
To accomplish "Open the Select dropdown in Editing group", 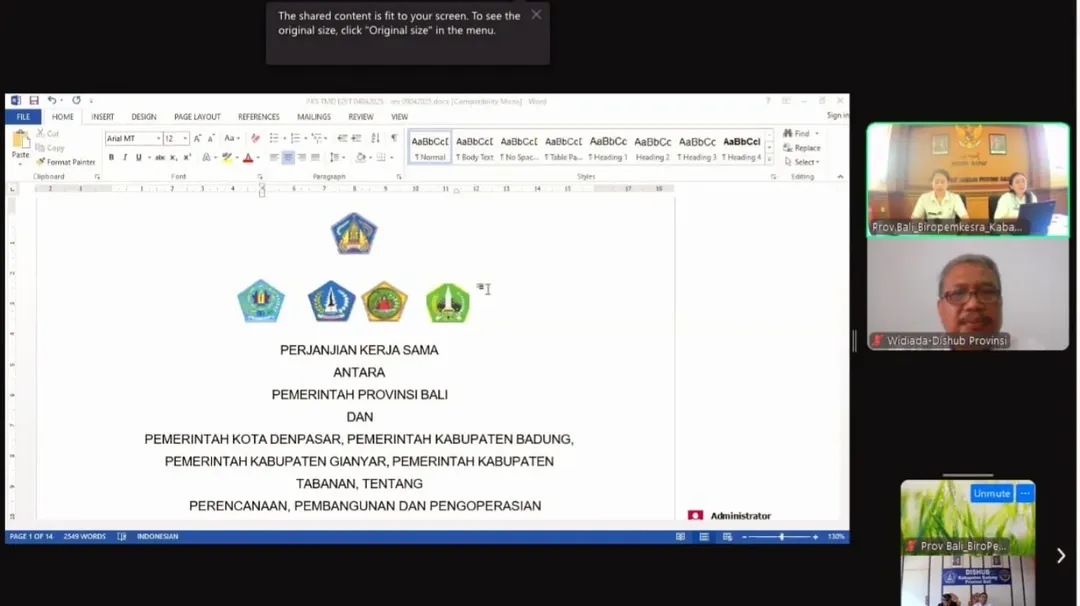I will [x=802, y=162].
